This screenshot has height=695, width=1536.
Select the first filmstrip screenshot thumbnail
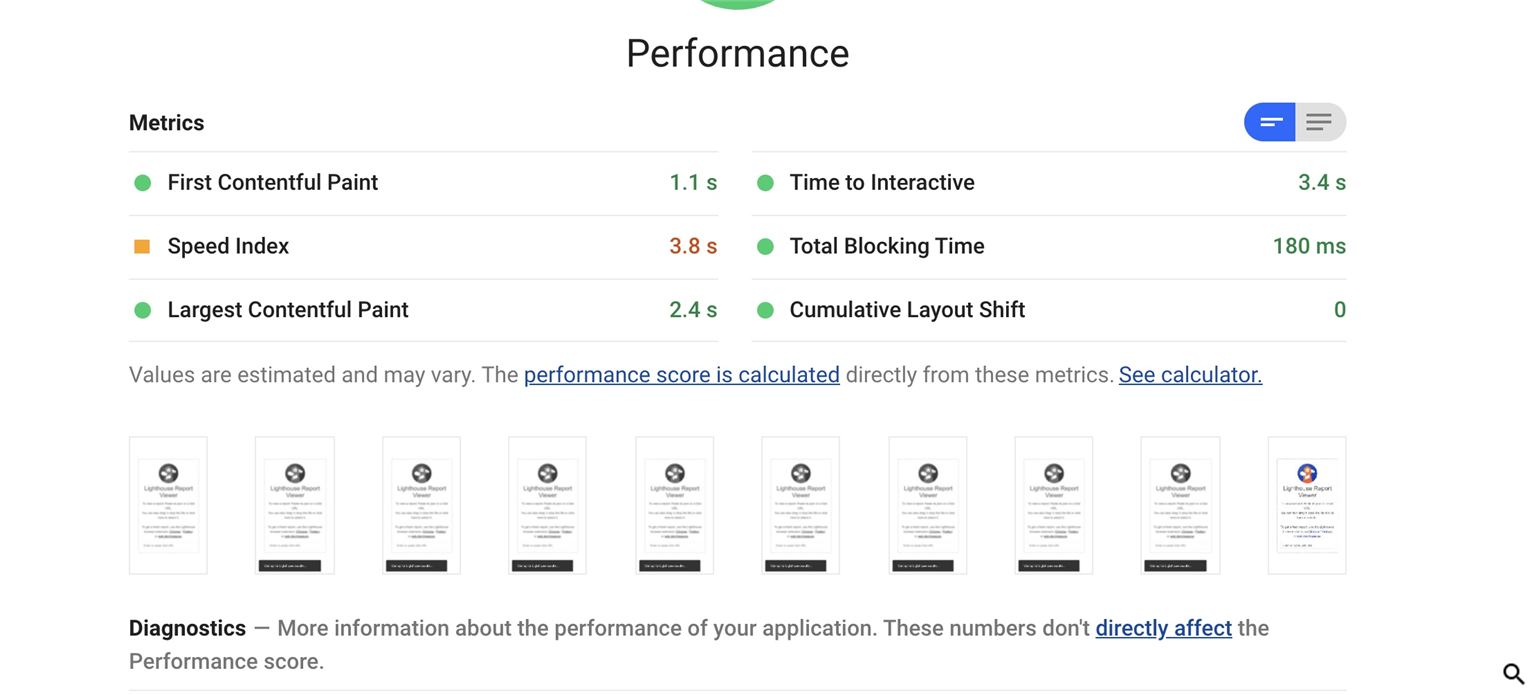pyautogui.click(x=168, y=505)
